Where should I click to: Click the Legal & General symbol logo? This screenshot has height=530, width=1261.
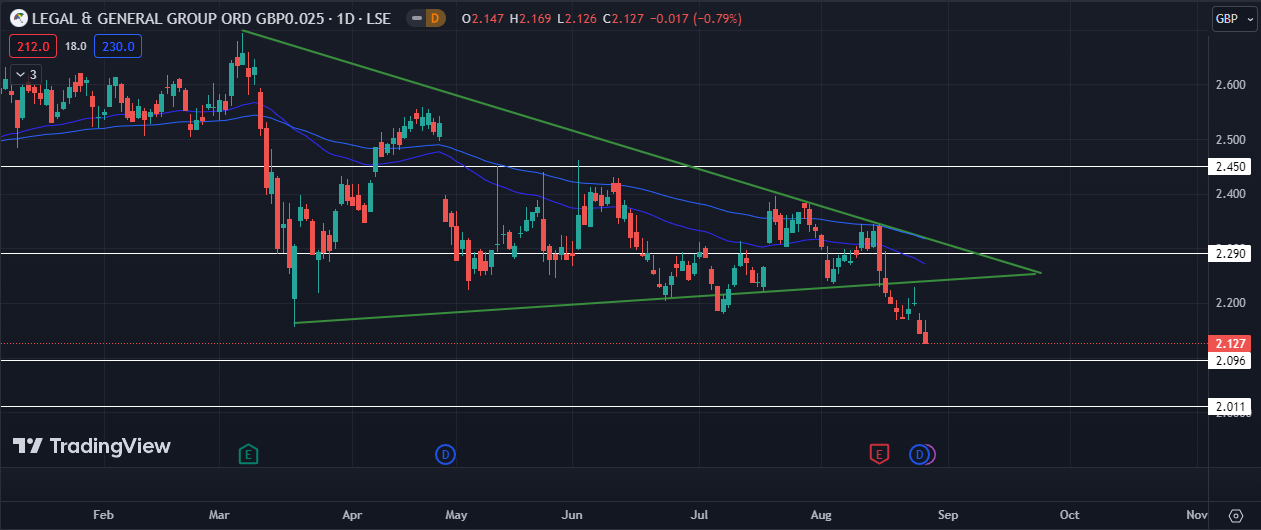point(18,17)
